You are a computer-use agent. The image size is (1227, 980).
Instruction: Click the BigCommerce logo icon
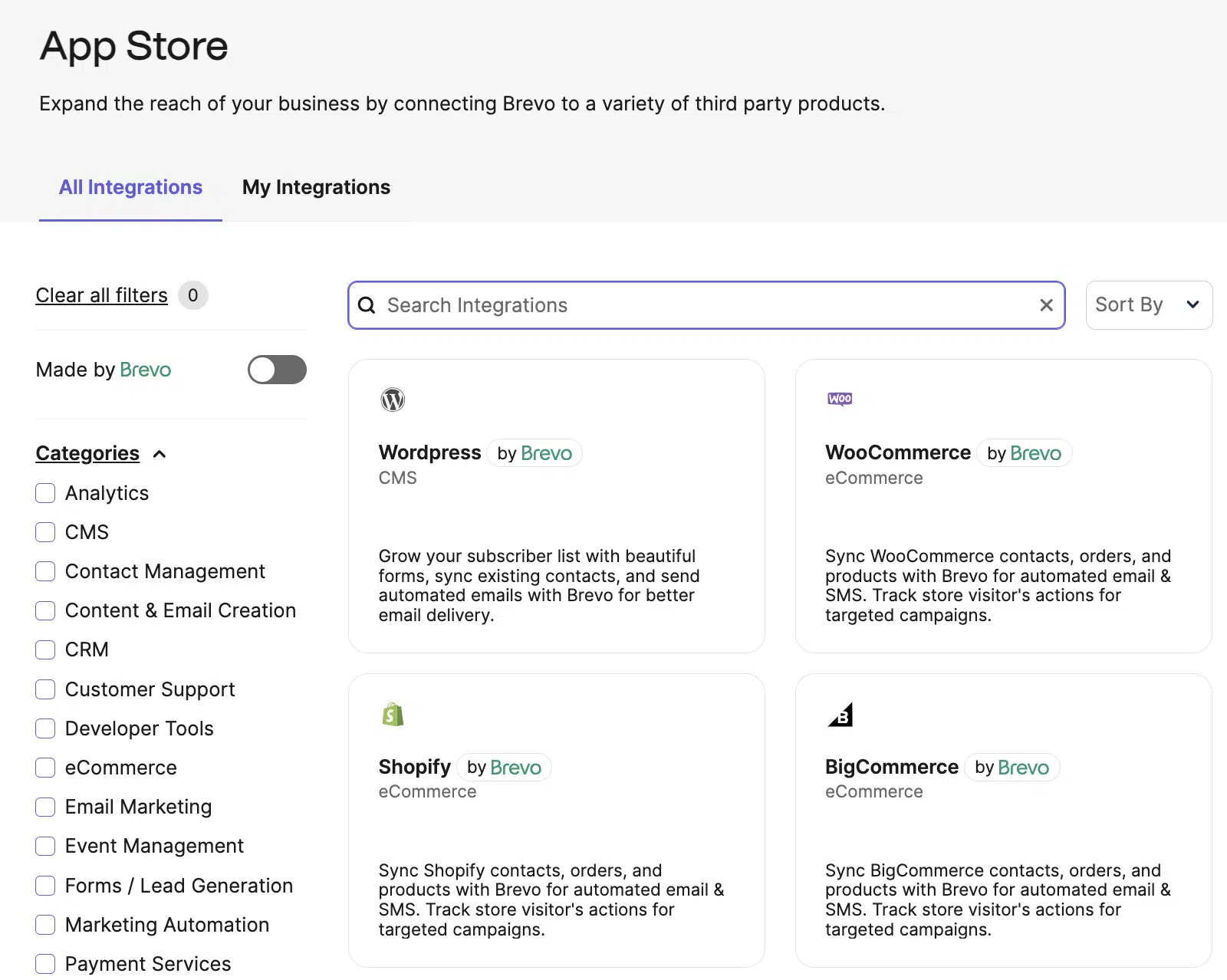pyautogui.click(x=840, y=714)
